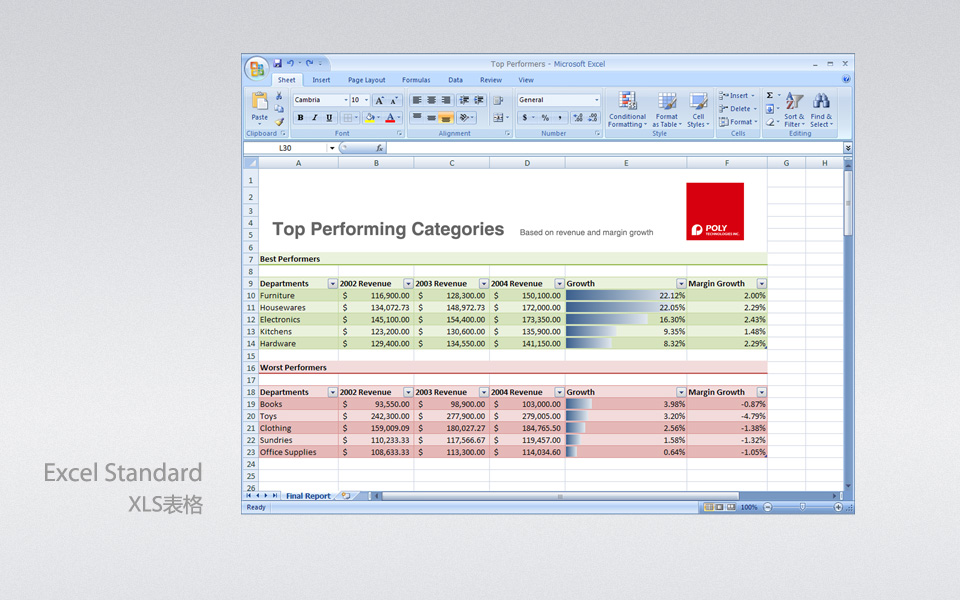Open Find & Select binoculars

click(x=822, y=110)
